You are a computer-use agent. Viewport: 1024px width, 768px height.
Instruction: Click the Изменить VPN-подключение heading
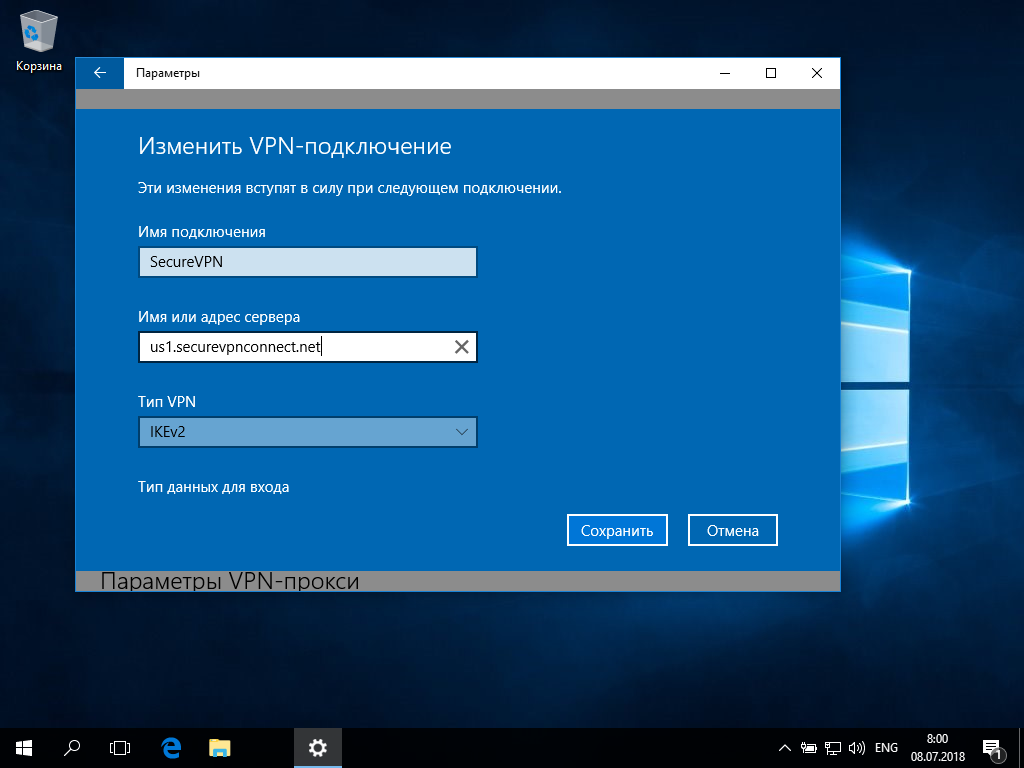pos(295,146)
